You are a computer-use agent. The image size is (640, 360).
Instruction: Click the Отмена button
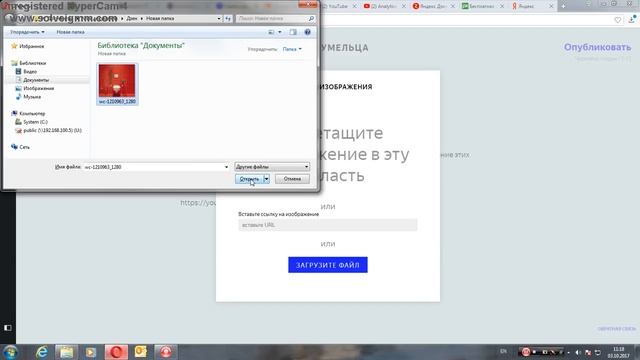(292, 179)
